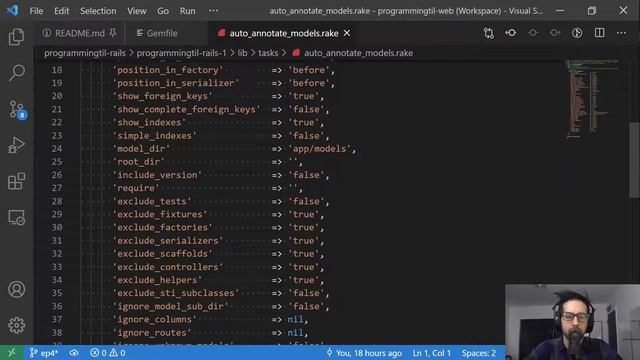This screenshot has width=640, height=360.
Task: Open the Go menu
Action: pyautogui.click(x=163, y=11)
